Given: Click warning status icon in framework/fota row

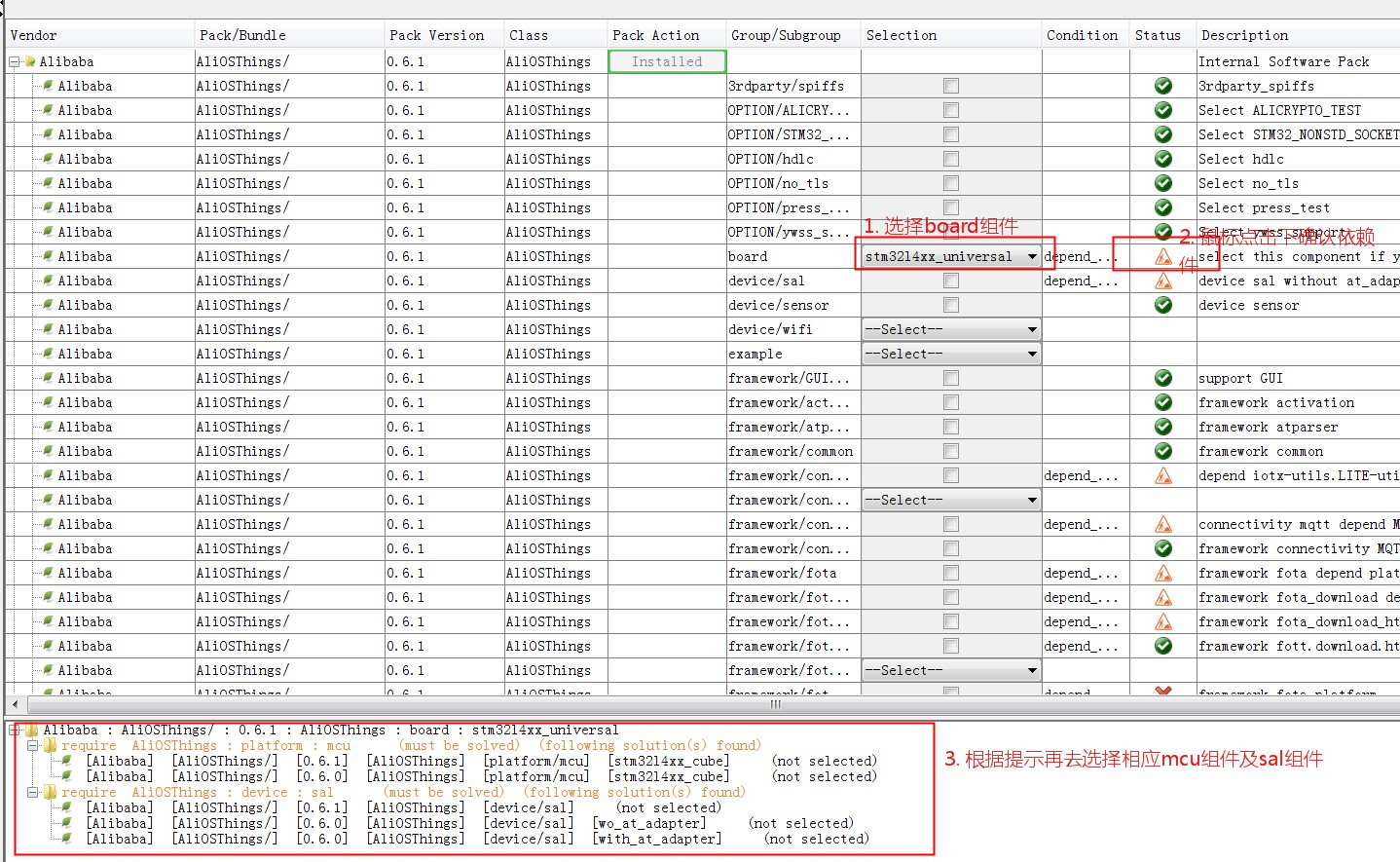Looking at the screenshot, I should click(x=1162, y=573).
